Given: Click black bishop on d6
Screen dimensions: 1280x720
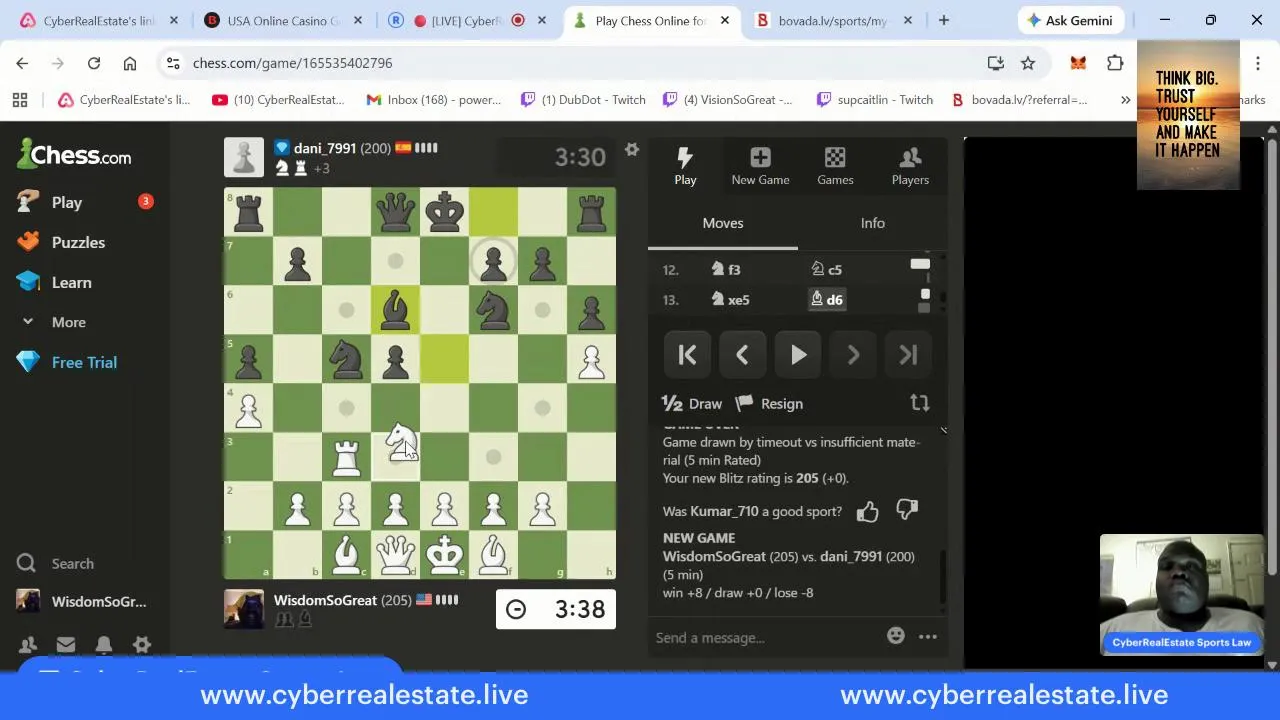Looking at the screenshot, I should [396, 310].
